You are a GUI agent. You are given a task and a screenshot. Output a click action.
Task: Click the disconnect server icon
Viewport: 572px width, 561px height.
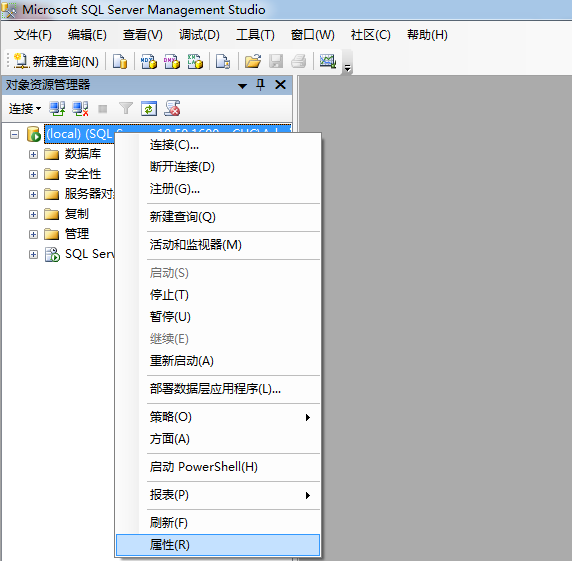pyautogui.click(x=80, y=109)
